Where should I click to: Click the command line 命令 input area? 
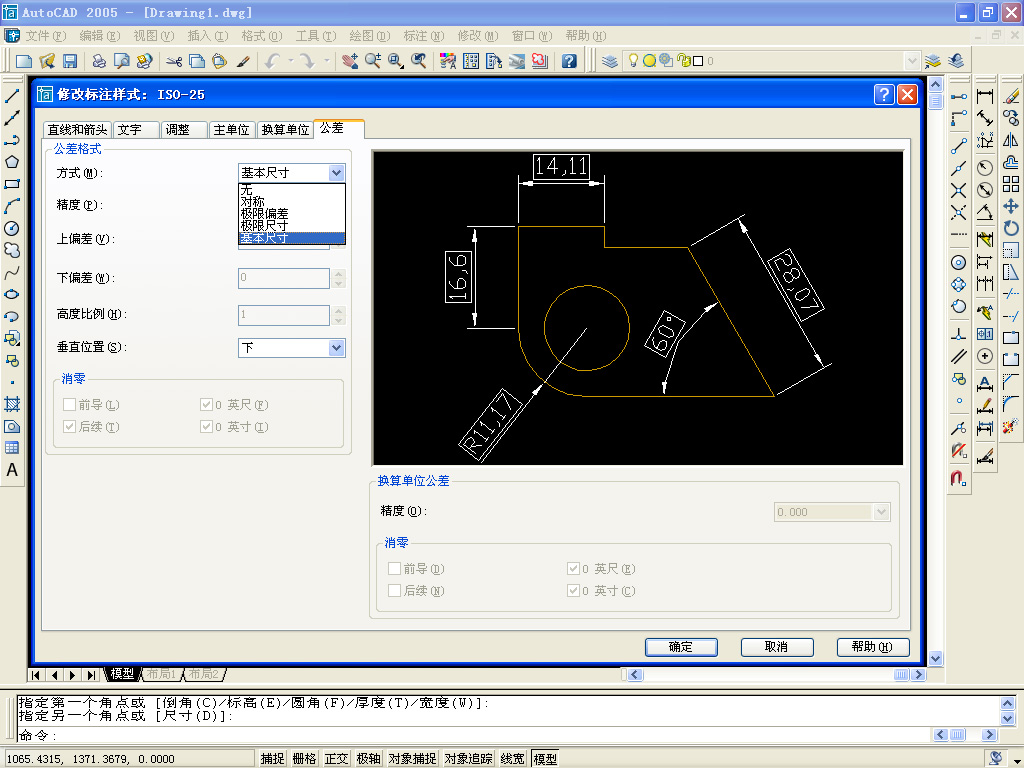473,735
